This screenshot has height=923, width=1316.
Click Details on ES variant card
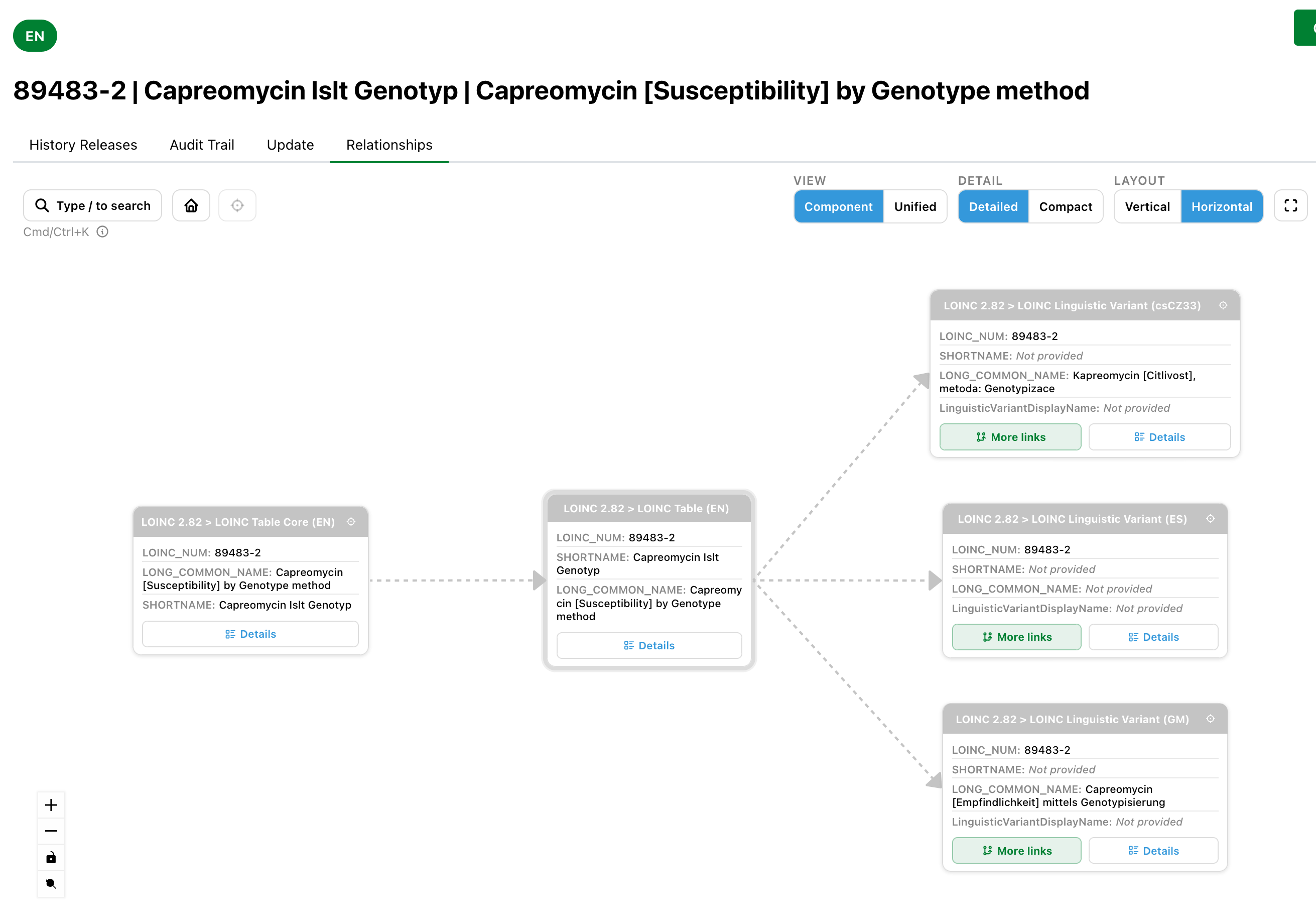point(1153,637)
